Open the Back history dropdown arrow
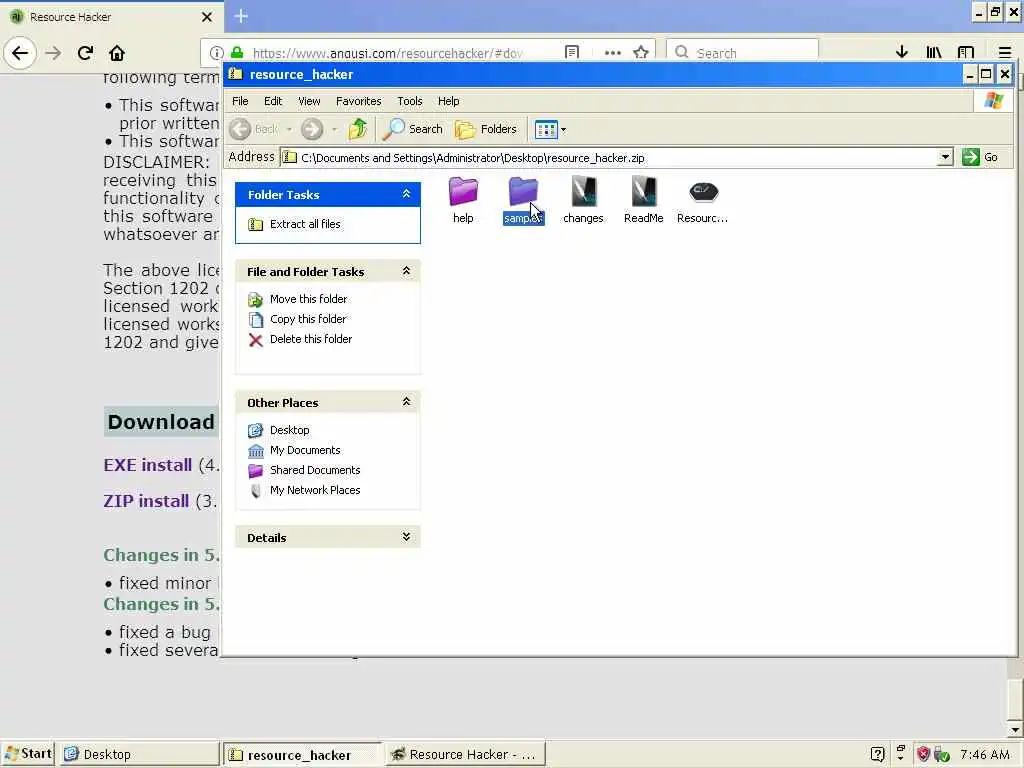 (x=289, y=129)
